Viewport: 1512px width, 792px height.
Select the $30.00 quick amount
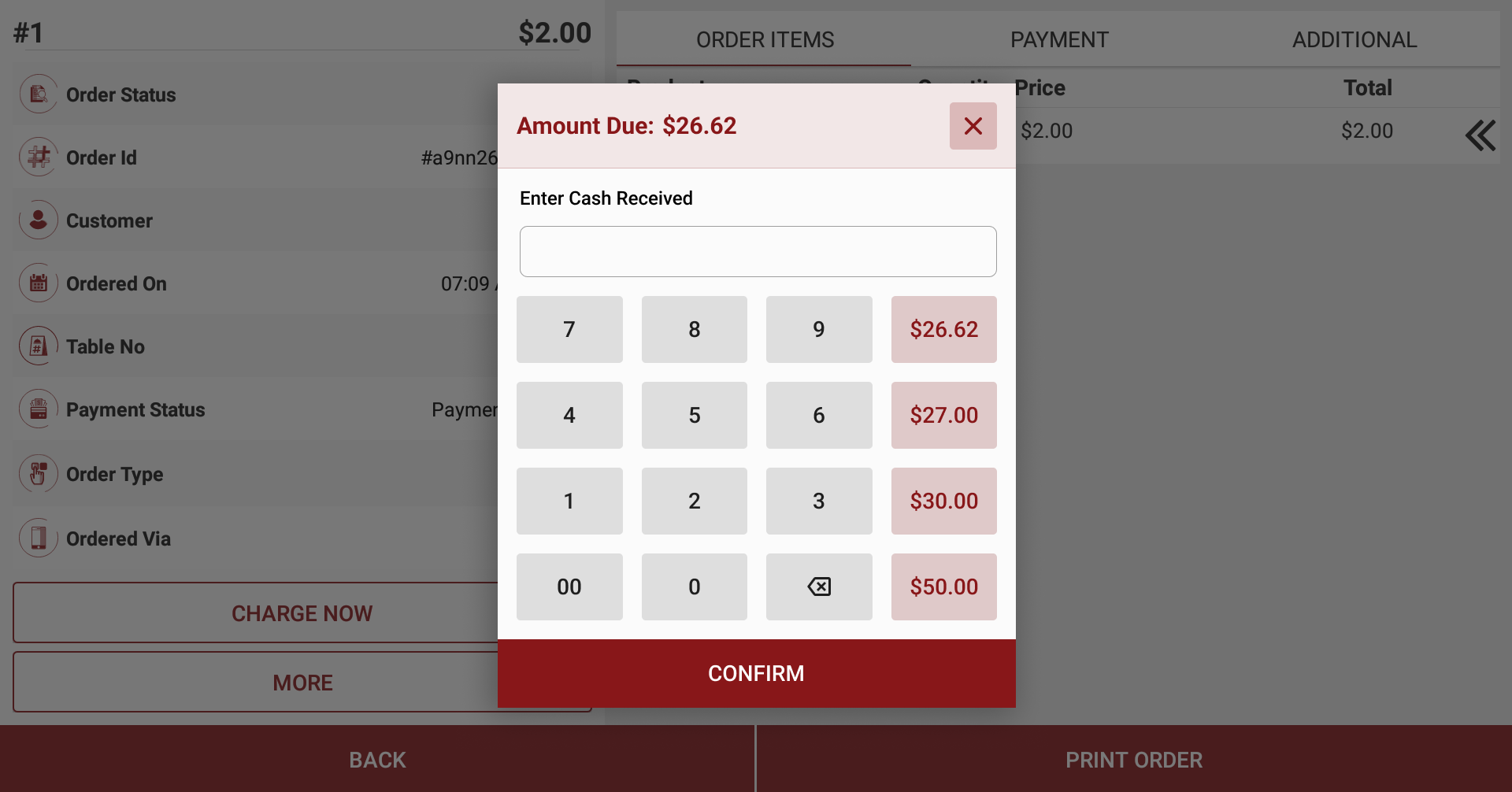tap(943, 501)
